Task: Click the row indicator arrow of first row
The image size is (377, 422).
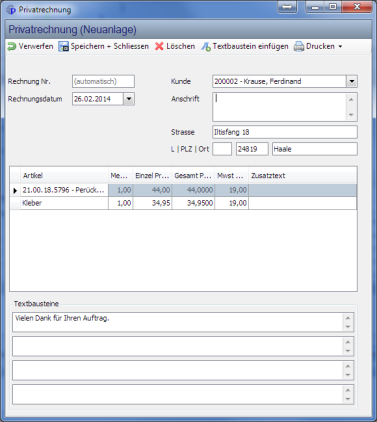Action: pyautogui.click(x=15, y=190)
